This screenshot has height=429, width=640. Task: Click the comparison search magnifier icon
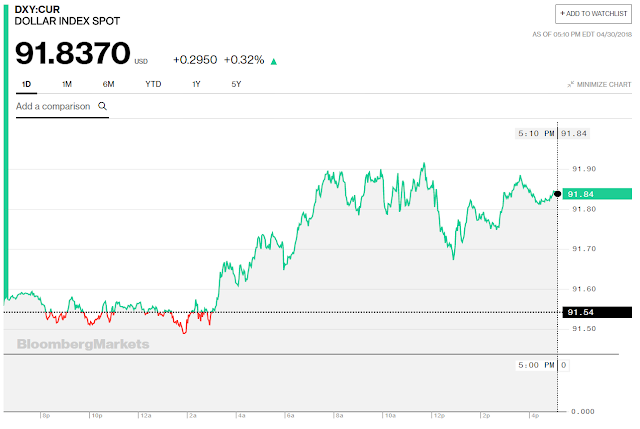point(102,107)
